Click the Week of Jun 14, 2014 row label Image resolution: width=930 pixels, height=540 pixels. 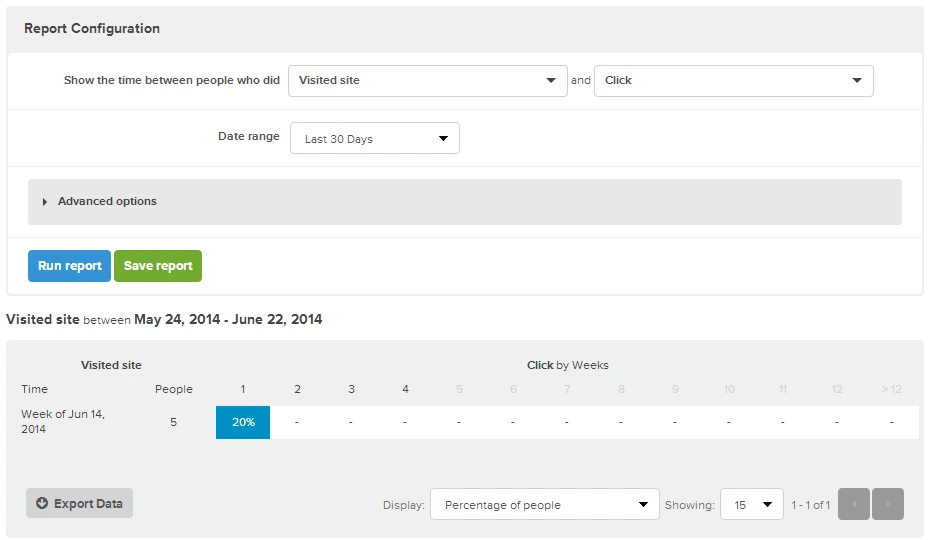62,421
